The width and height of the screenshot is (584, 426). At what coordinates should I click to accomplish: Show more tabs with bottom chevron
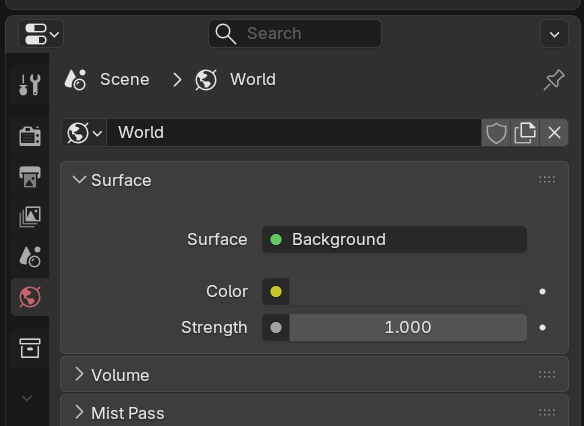tap(27, 398)
